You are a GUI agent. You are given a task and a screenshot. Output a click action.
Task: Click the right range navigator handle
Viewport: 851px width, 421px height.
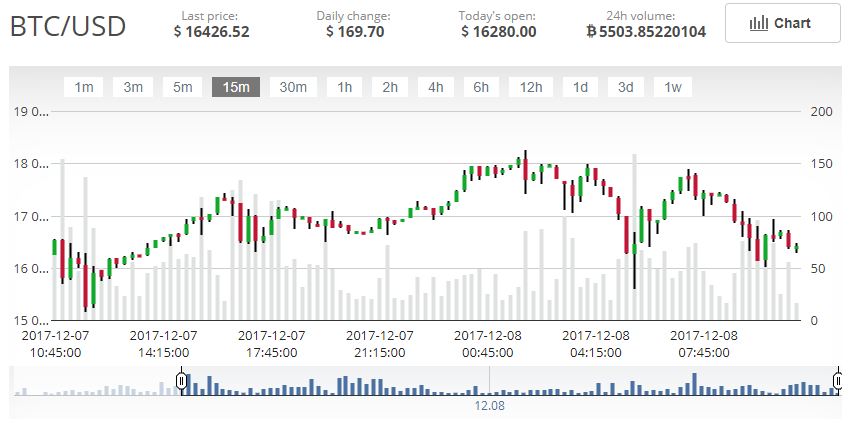click(x=837, y=381)
